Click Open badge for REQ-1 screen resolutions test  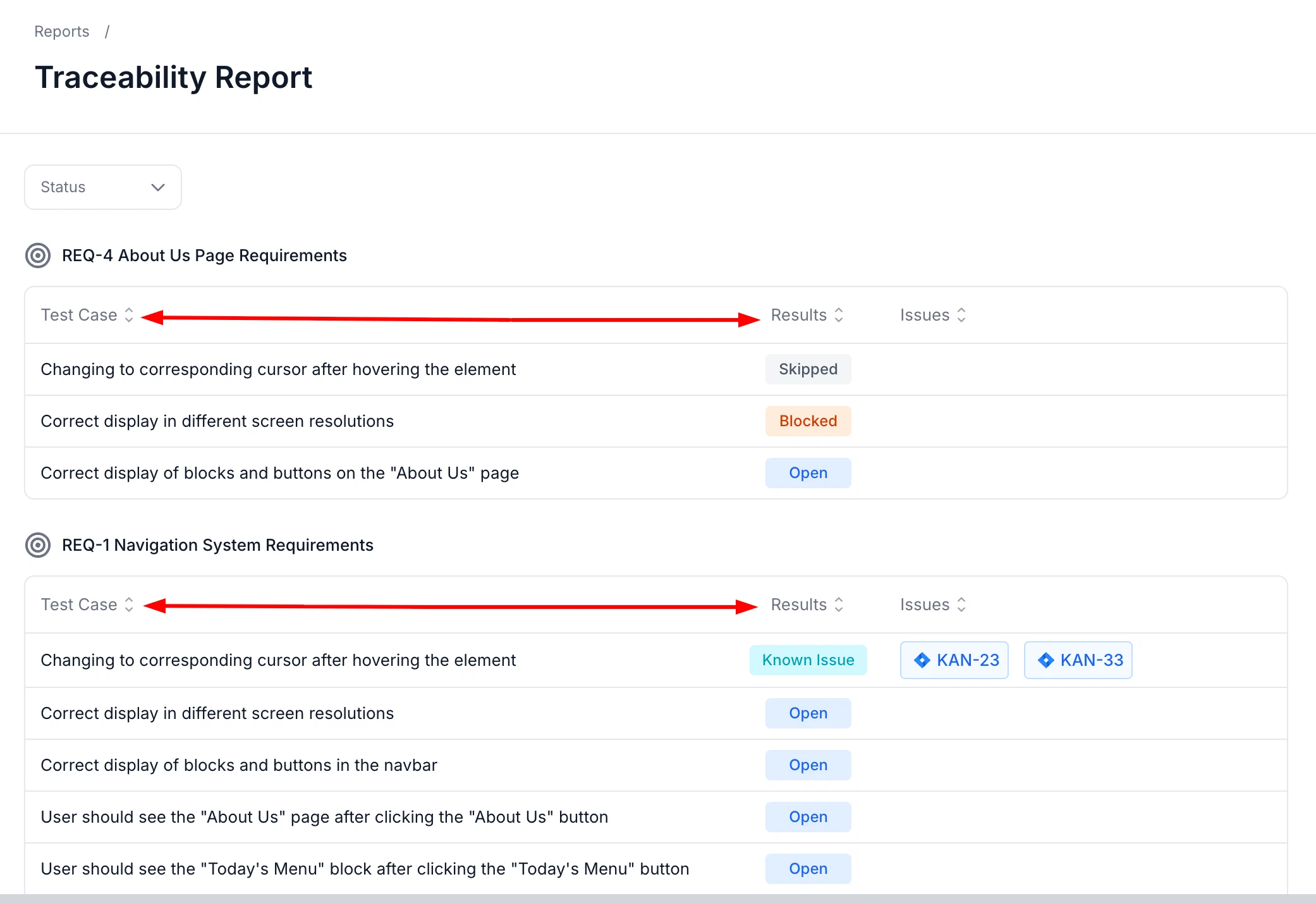(808, 713)
